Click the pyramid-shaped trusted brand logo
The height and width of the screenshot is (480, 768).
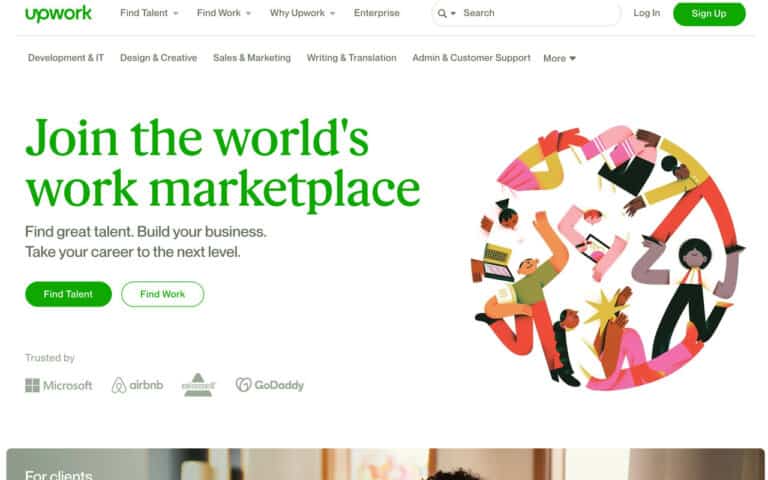click(198, 384)
